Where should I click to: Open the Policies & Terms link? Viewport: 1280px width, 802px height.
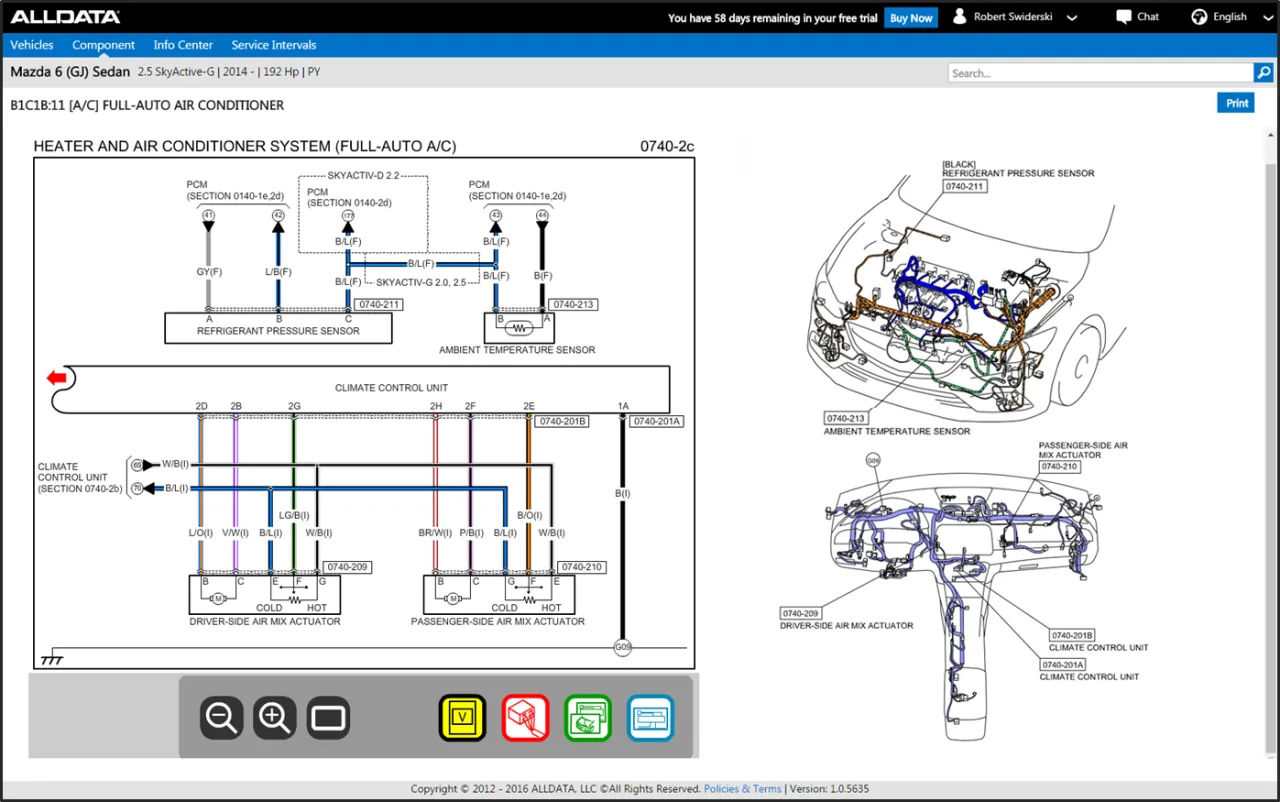(x=742, y=789)
